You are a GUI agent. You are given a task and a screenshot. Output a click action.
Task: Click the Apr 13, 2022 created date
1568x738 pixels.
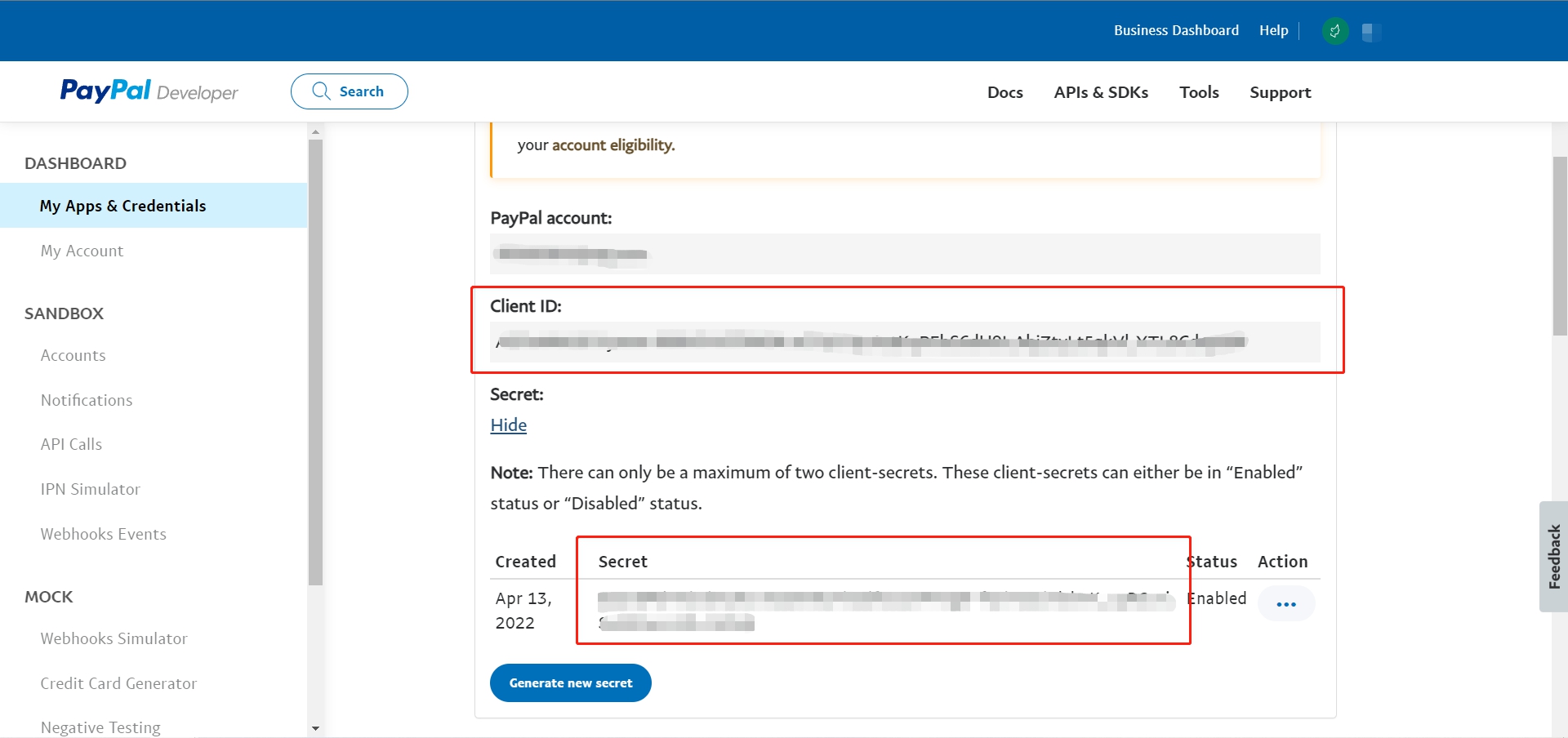point(523,611)
